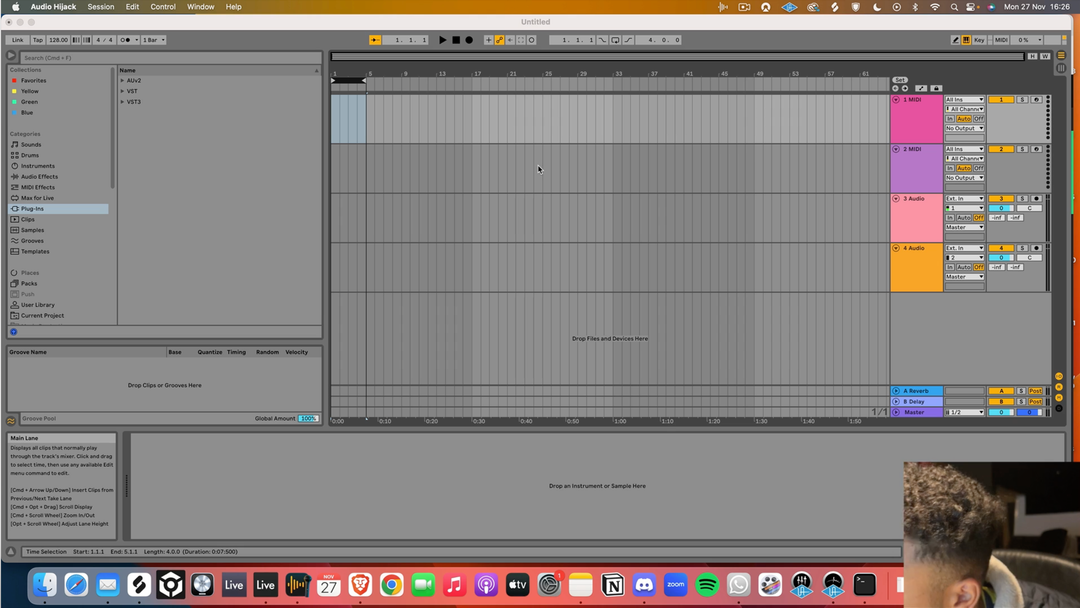
Task: Open the Drums category in browser
Action: point(30,155)
